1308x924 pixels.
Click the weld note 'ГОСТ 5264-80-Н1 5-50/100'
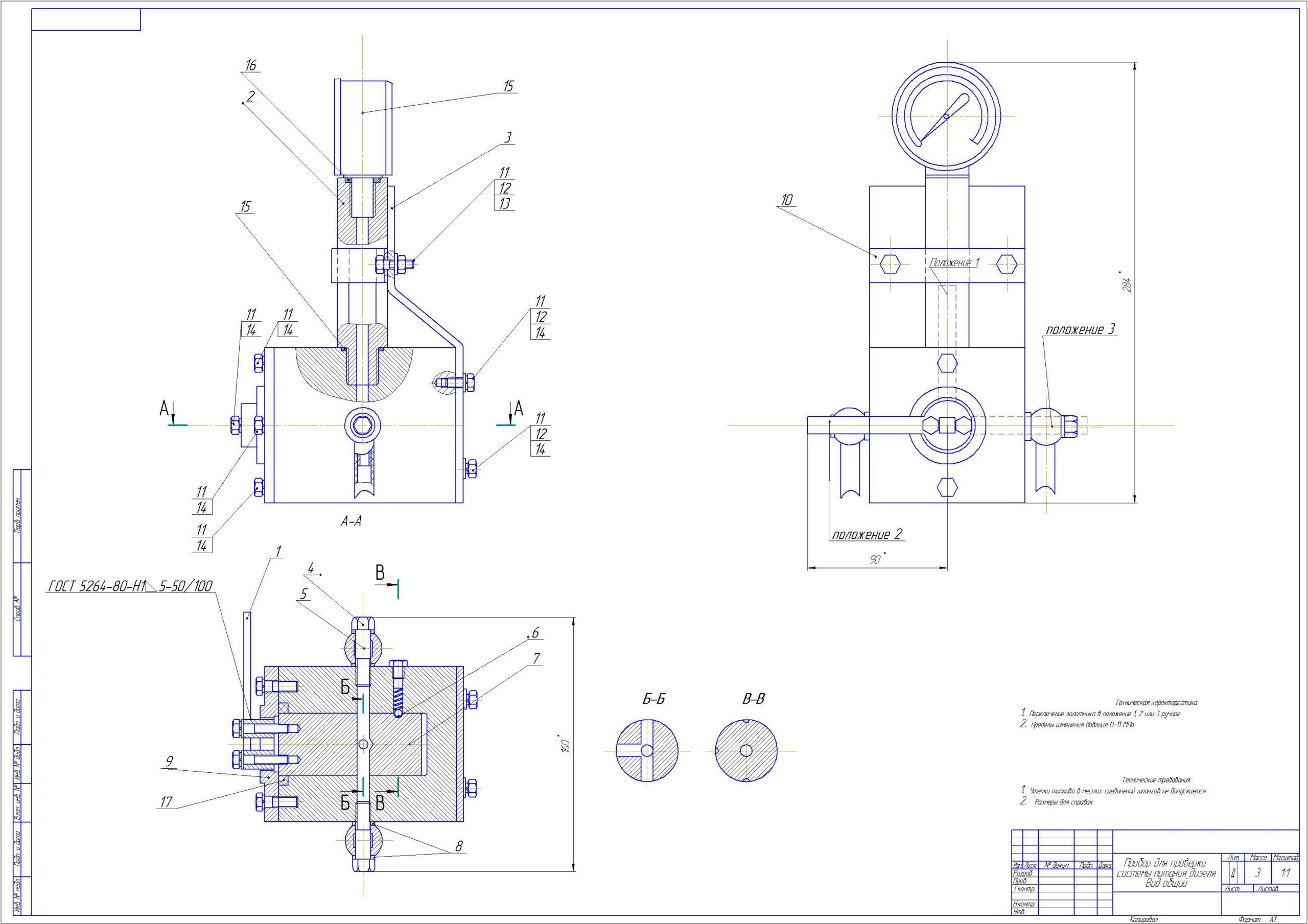[x=130, y=586]
